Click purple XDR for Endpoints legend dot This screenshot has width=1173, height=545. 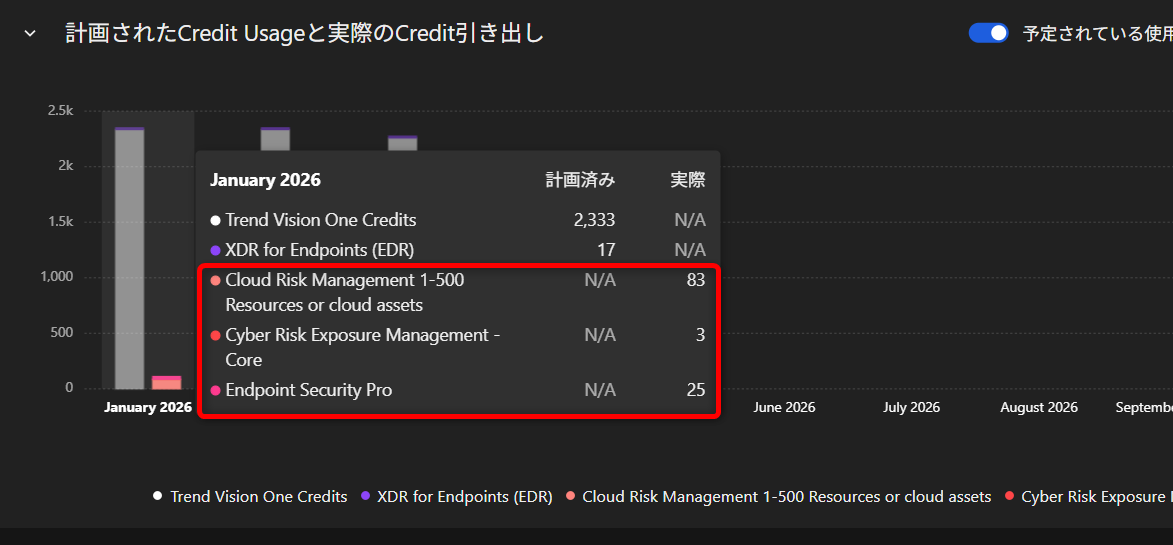[366, 496]
